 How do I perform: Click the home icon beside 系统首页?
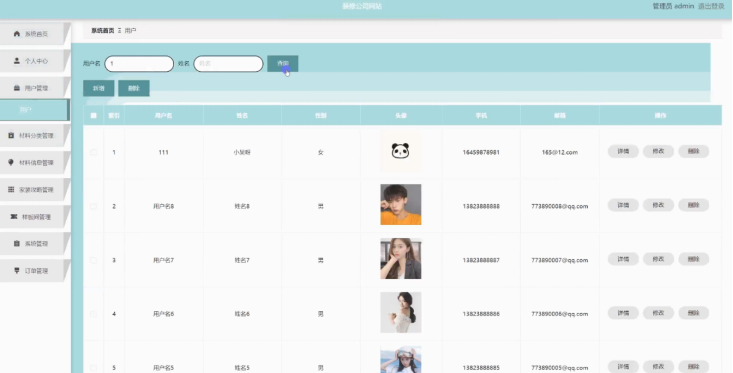click(17, 34)
